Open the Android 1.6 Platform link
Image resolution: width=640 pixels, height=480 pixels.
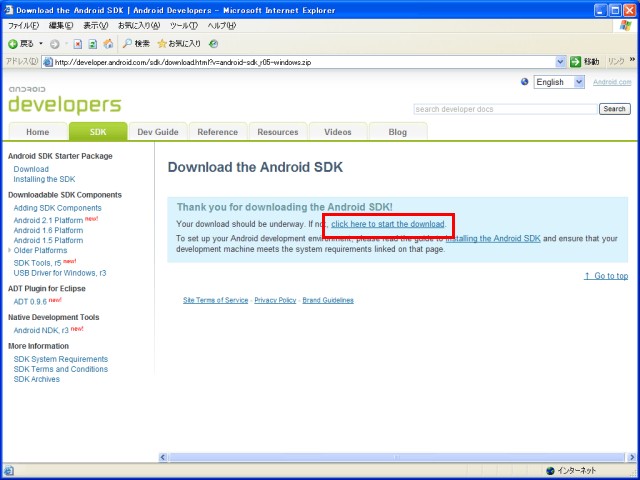click(x=48, y=230)
